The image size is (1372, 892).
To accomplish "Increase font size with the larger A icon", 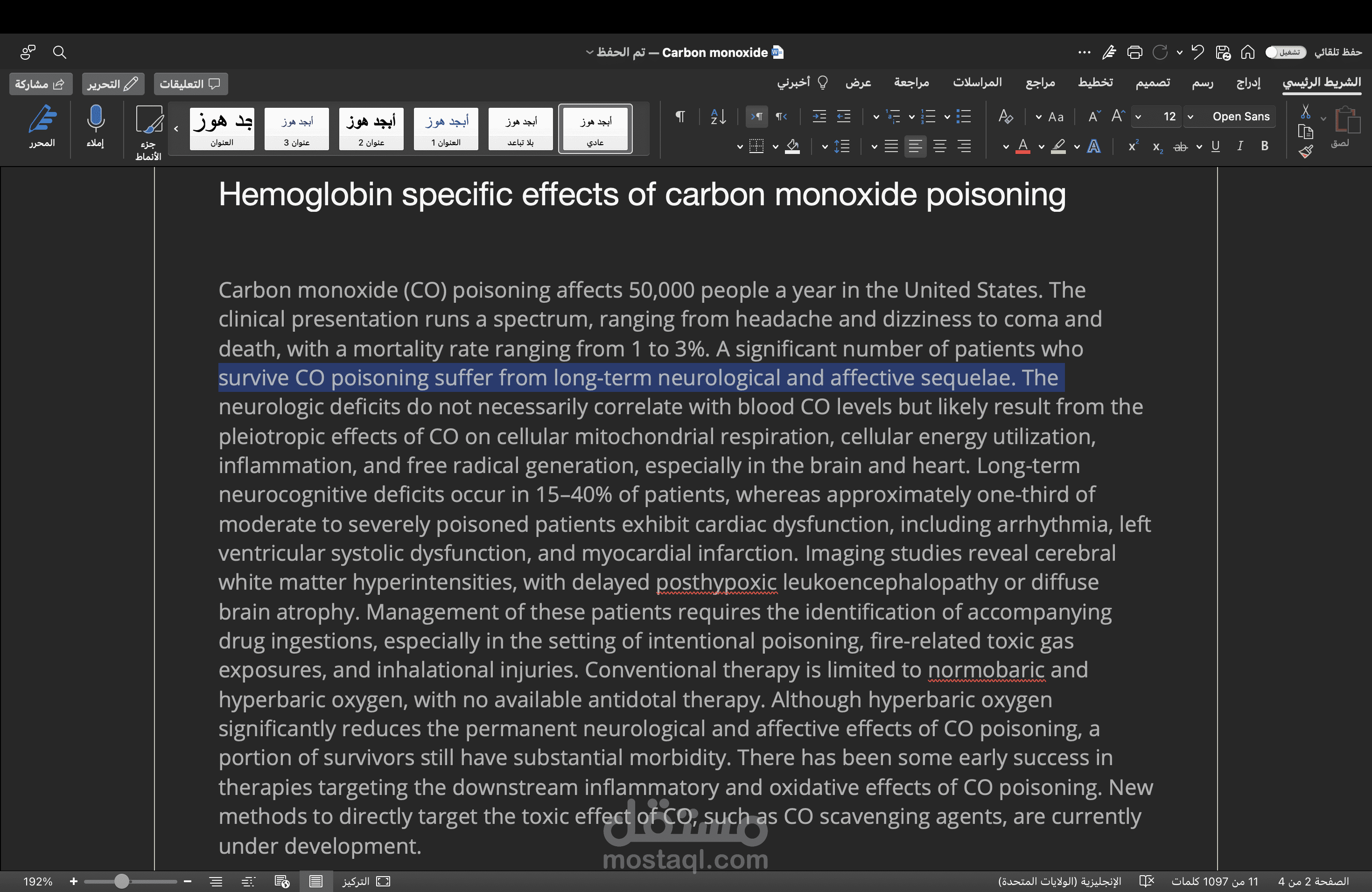I will 1118,116.
